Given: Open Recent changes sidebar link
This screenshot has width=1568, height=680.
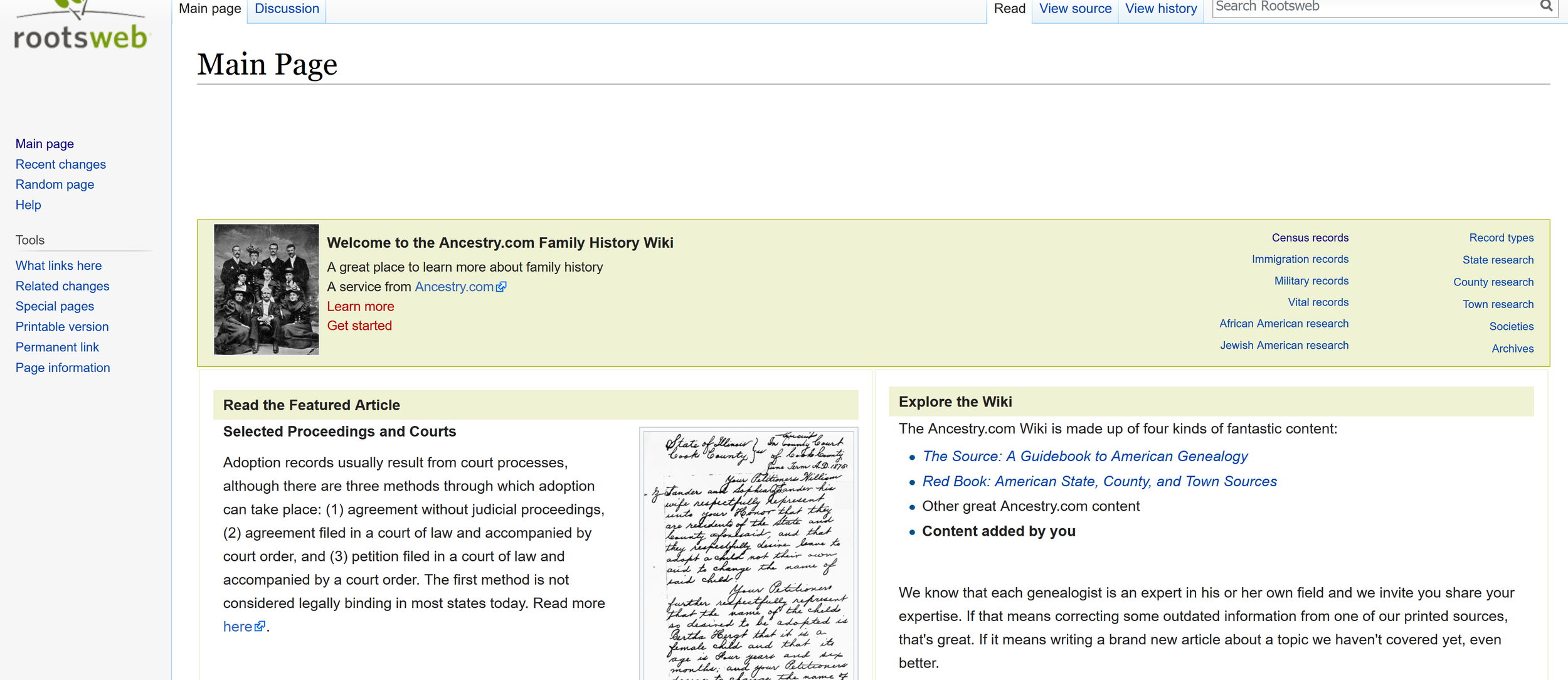Looking at the screenshot, I should [x=61, y=164].
